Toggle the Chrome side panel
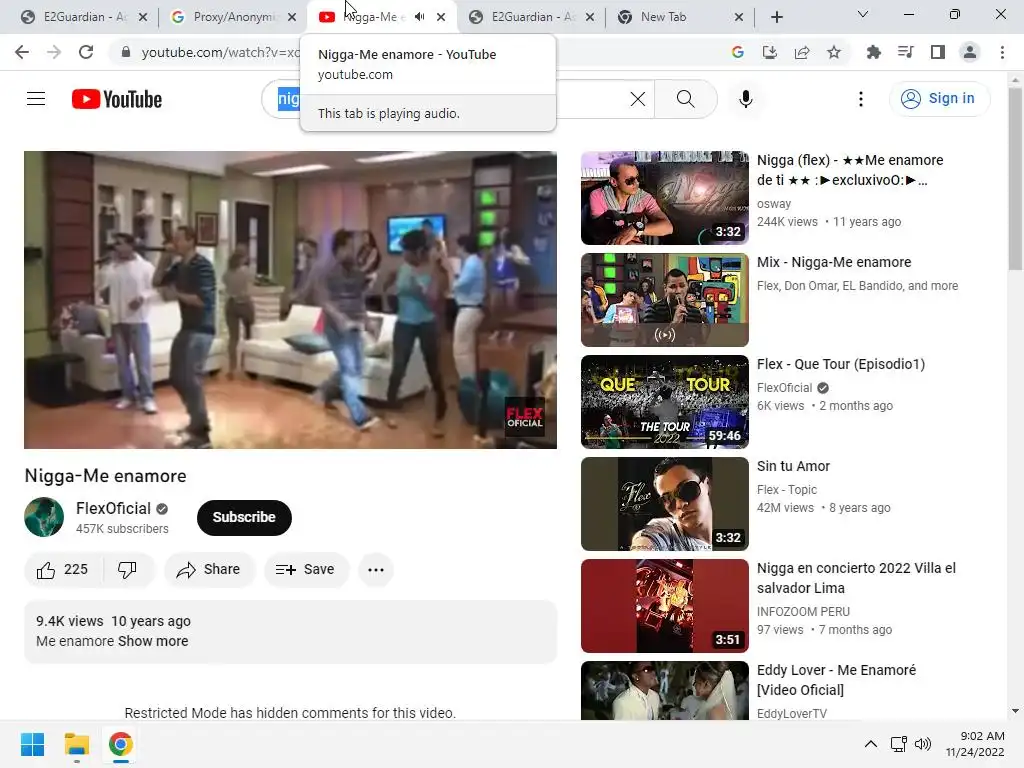This screenshot has width=1024, height=768. 938,52
